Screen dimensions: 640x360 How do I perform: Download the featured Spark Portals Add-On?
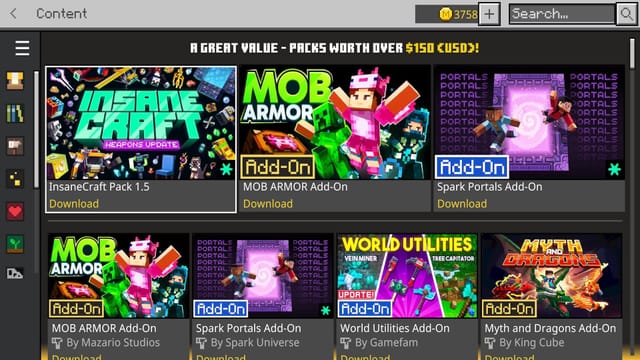point(462,204)
